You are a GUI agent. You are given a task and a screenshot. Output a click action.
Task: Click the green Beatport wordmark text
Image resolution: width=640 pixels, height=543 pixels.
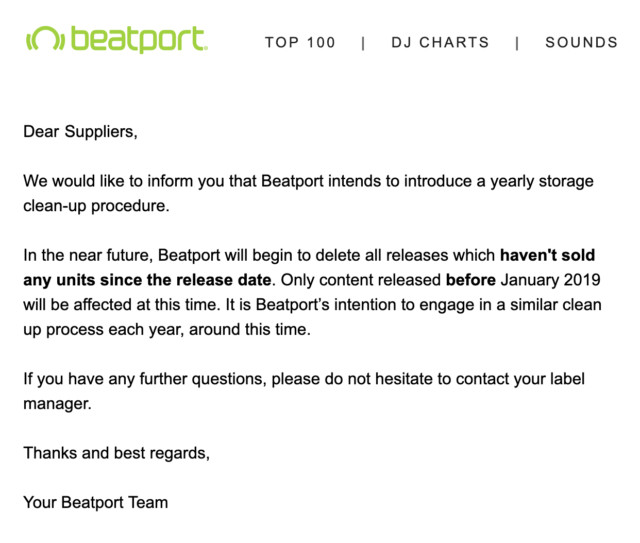coord(138,39)
